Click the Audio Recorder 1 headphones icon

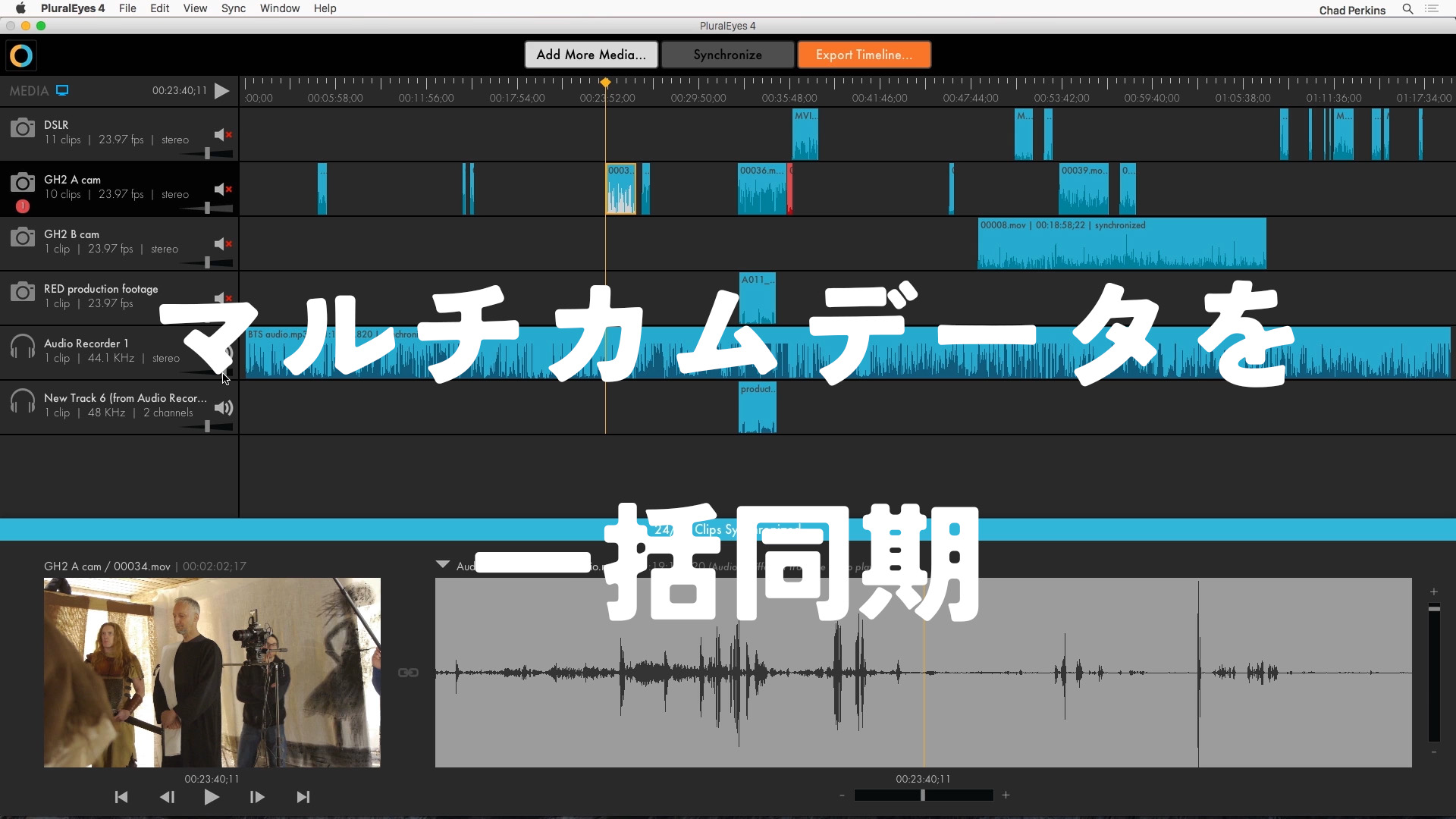point(23,347)
